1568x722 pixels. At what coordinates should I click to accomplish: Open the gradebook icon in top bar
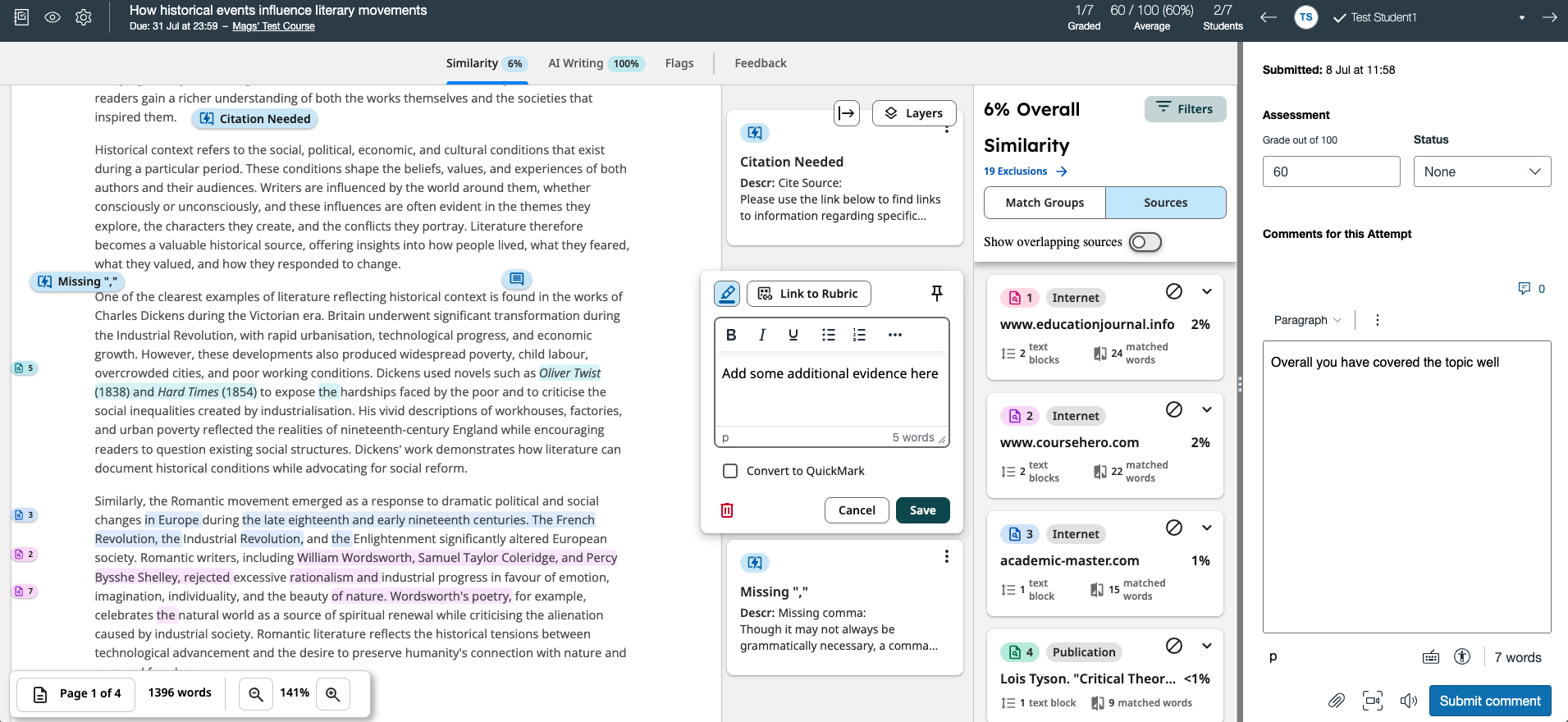point(22,16)
